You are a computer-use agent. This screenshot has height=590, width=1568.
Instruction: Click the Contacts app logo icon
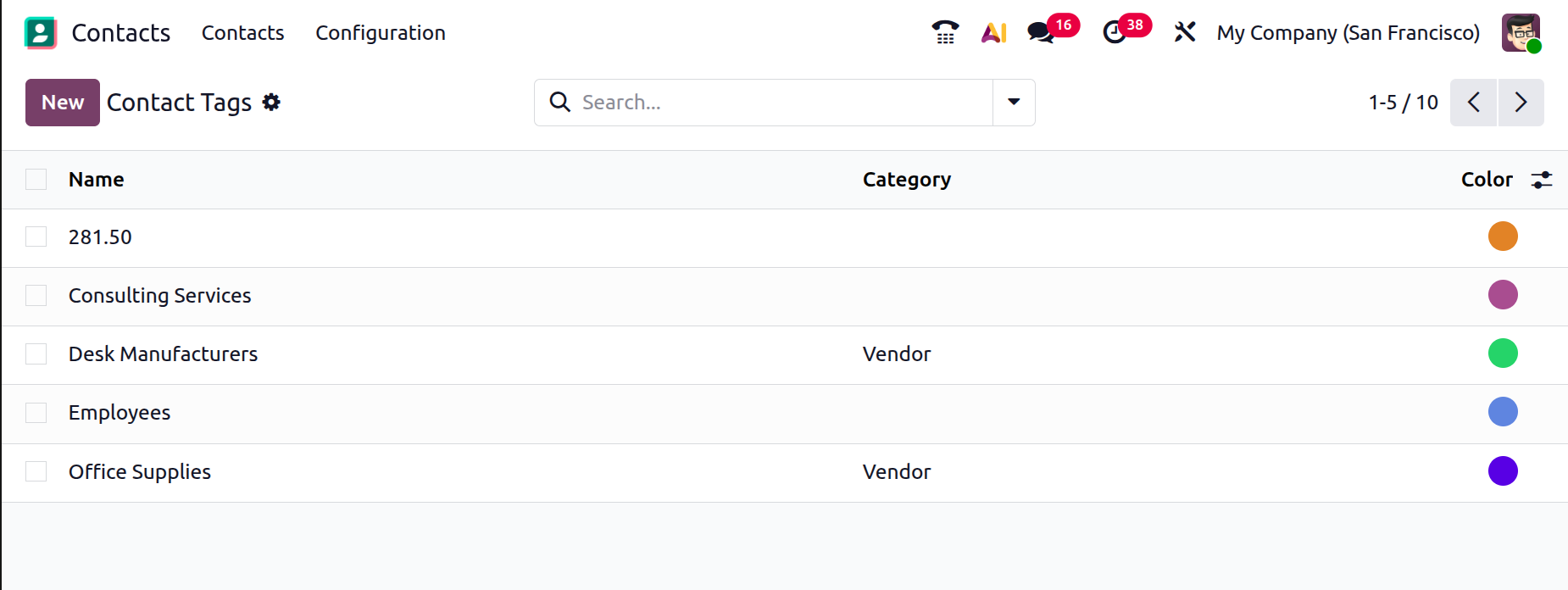pyautogui.click(x=41, y=33)
